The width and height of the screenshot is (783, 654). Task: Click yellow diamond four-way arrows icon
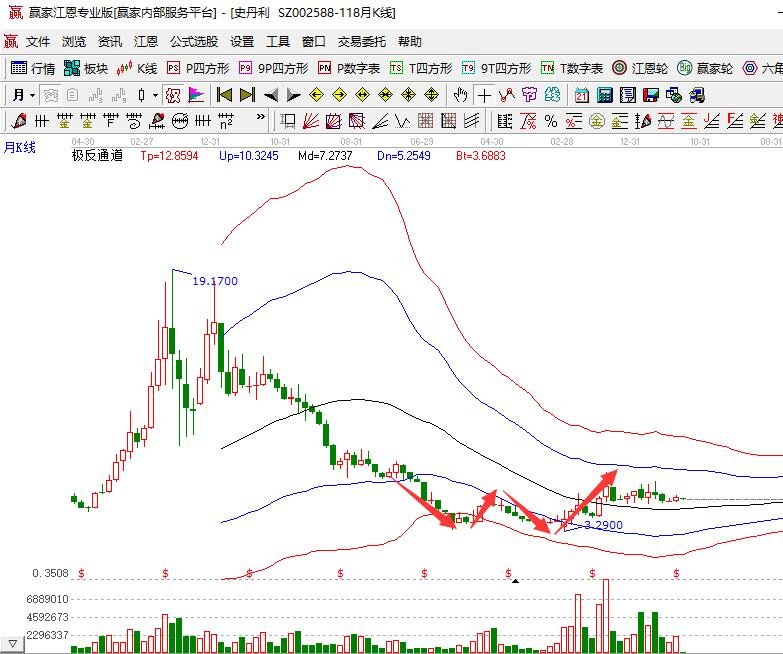click(431, 95)
